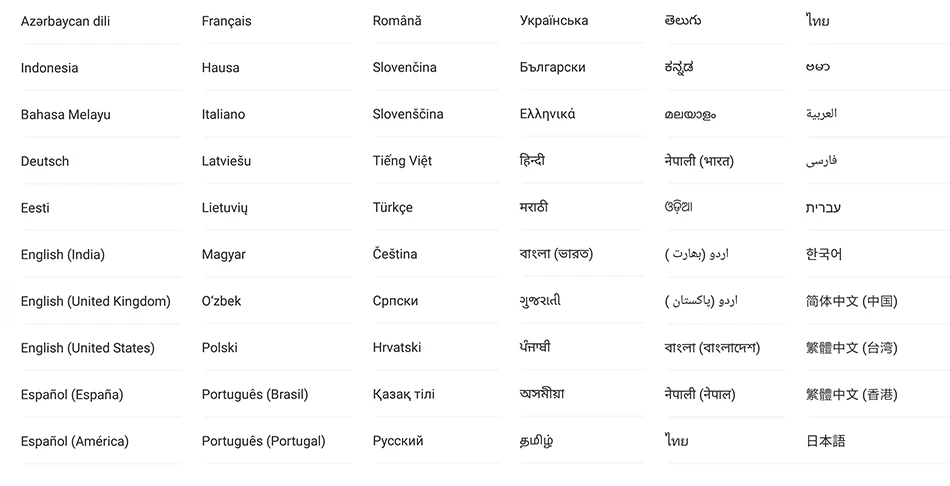950x486 pixels.
Task: Select Русский language option
Action: click(398, 441)
